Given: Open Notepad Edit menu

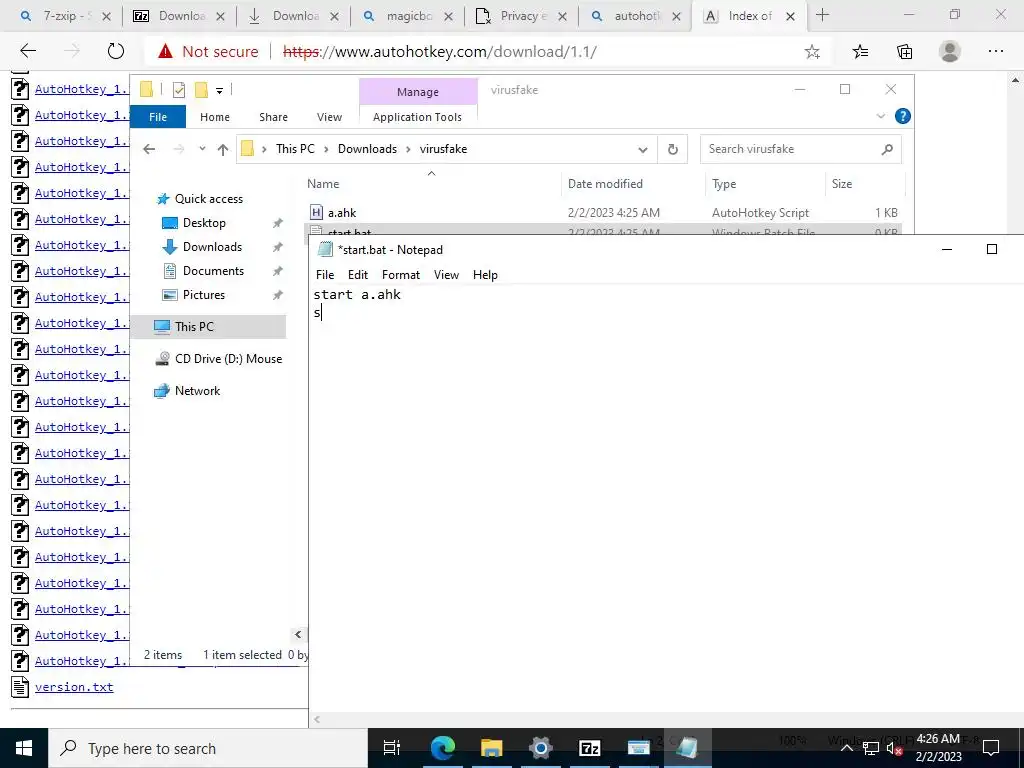Looking at the screenshot, I should tap(358, 275).
